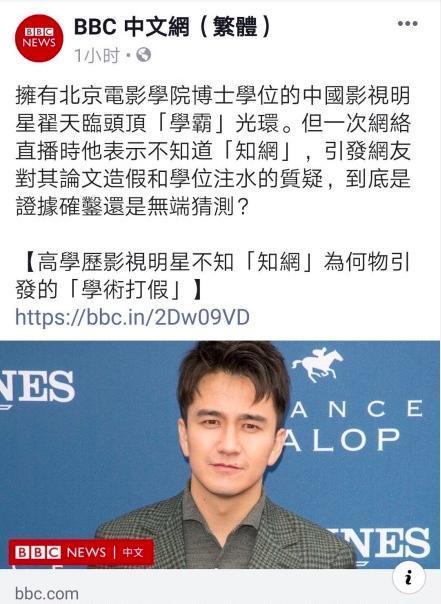The height and width of the screenshot is (604, 441).
Task: Tap the circular info 'i' icon
Action: click(409, 578)
